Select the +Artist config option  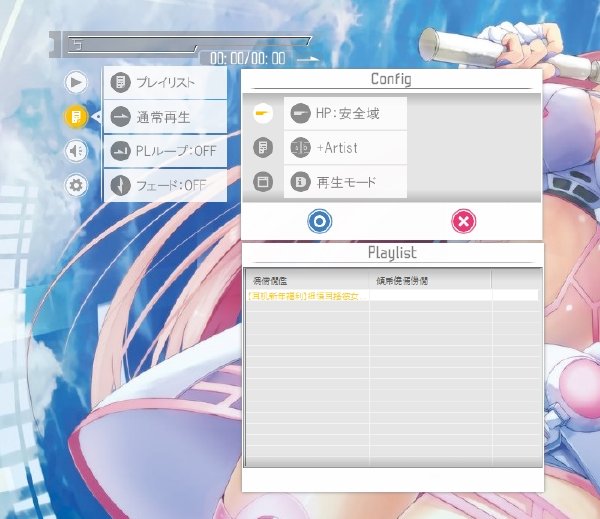[x=345, y=148]
